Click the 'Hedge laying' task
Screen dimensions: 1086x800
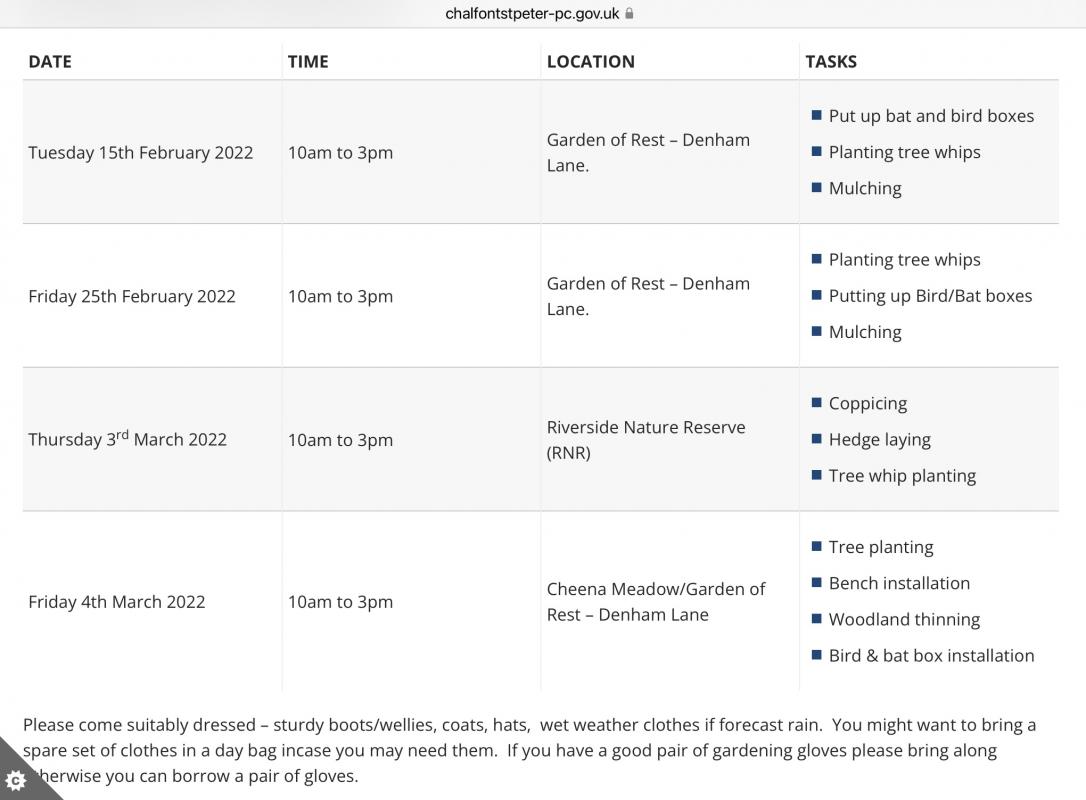coord(880,439)
